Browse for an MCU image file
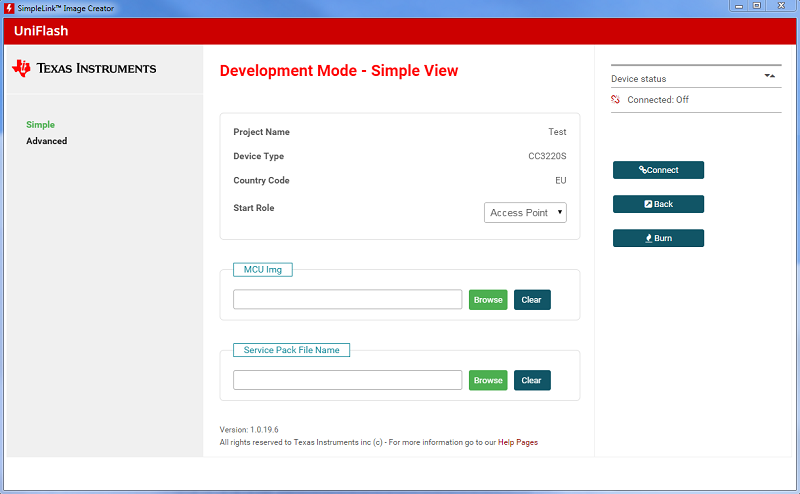Screen dimensions: 800x494 pos(488,299)
